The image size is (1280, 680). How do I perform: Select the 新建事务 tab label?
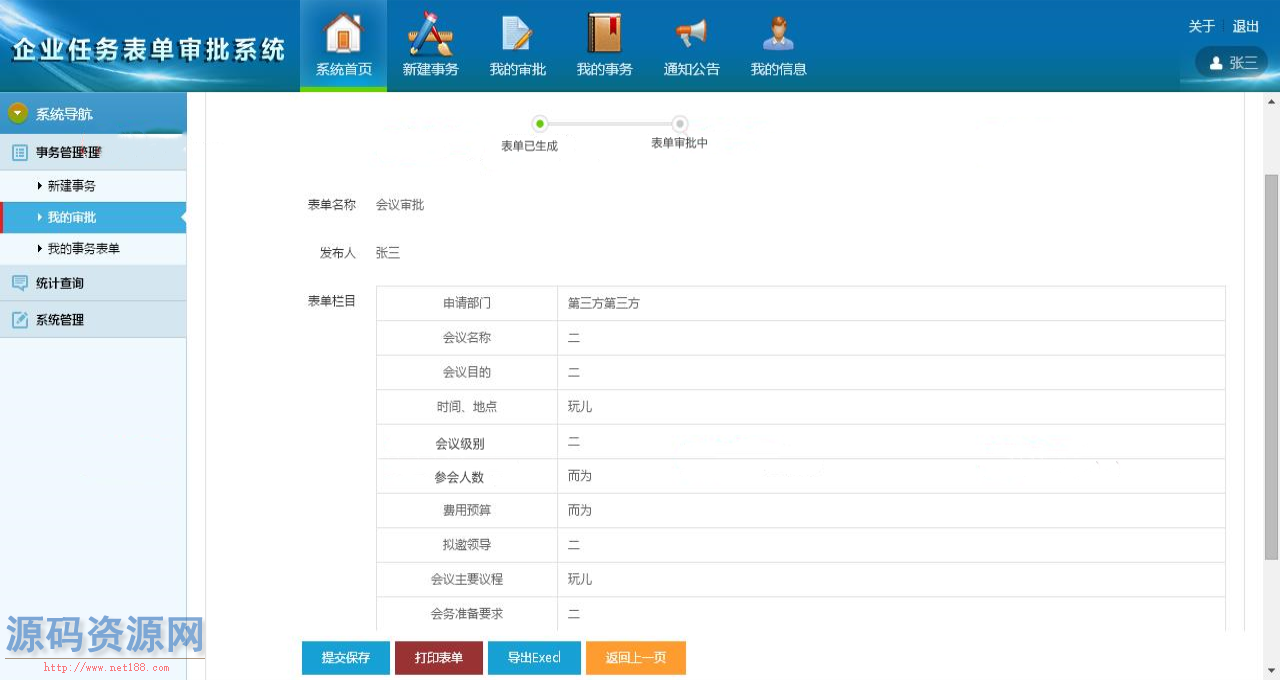[x=431, y=70]
